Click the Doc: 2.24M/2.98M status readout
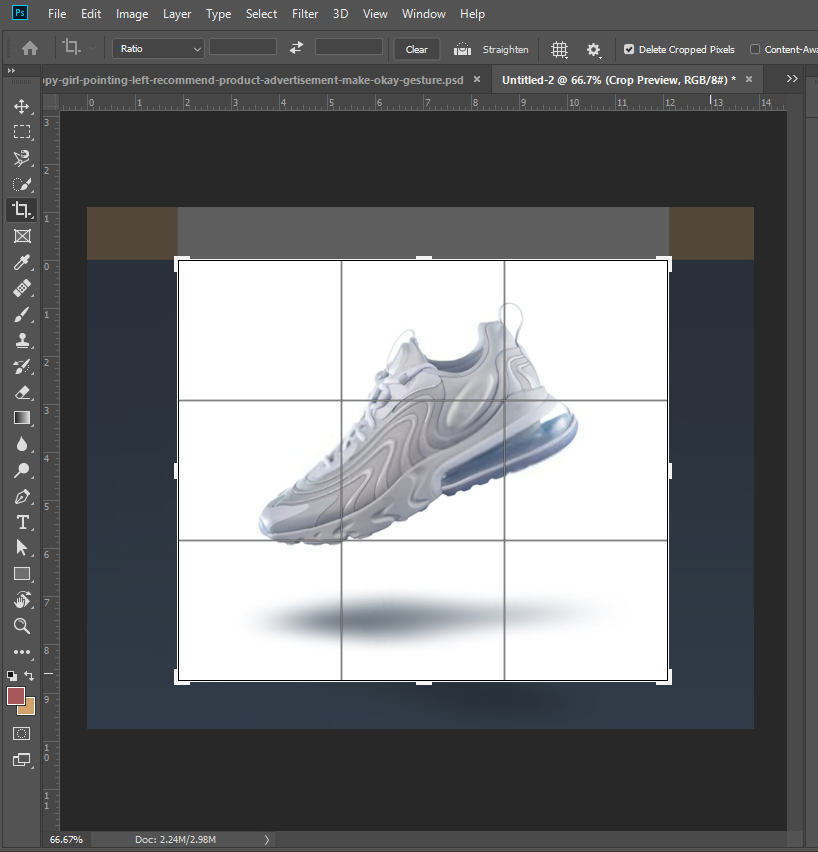 click(x=176, y=840)
